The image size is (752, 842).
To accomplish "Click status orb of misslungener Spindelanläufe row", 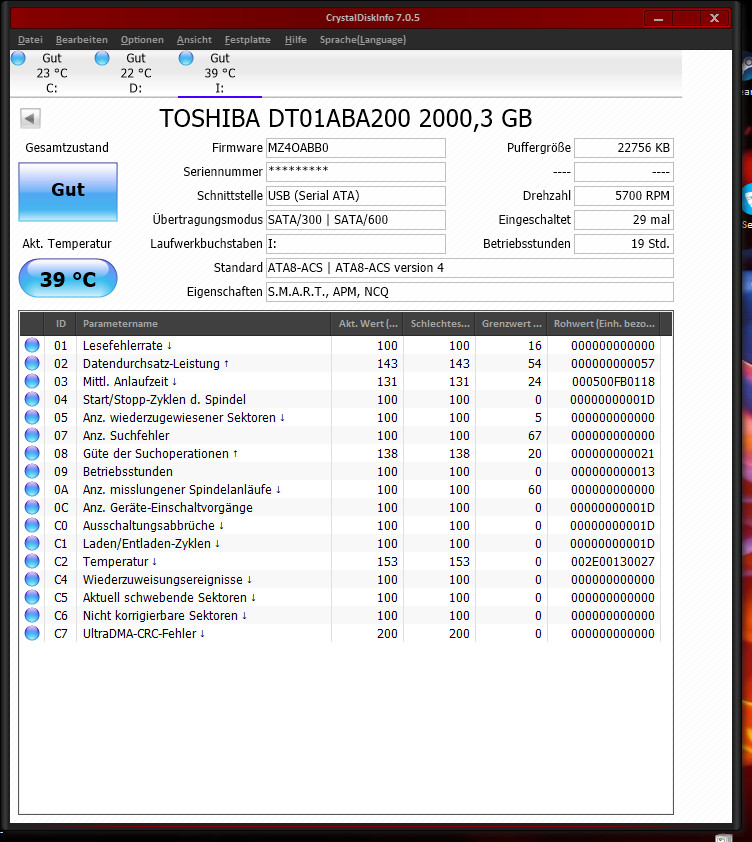I will coord(32,489).
